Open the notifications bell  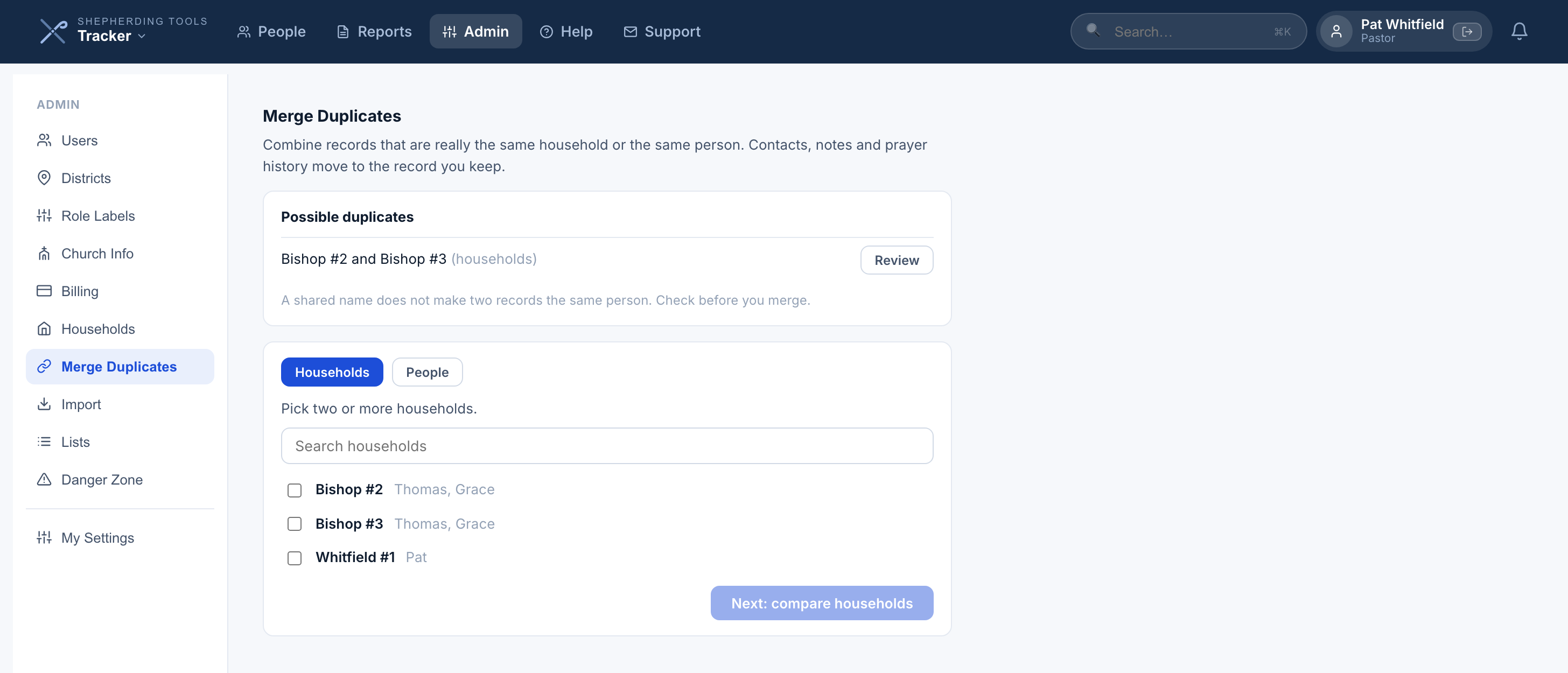[1518, 31]
